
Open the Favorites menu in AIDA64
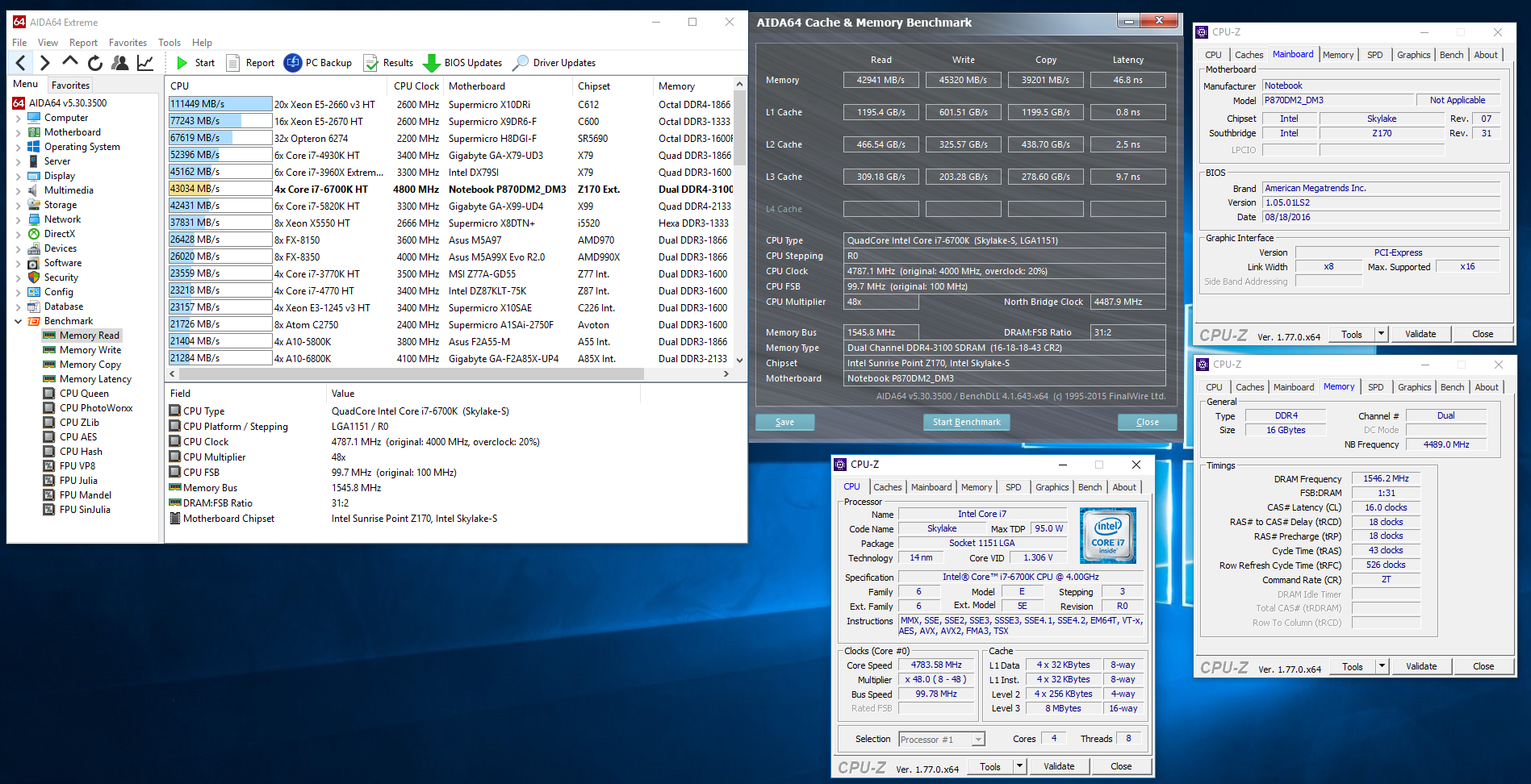click(x=128, y=43)
